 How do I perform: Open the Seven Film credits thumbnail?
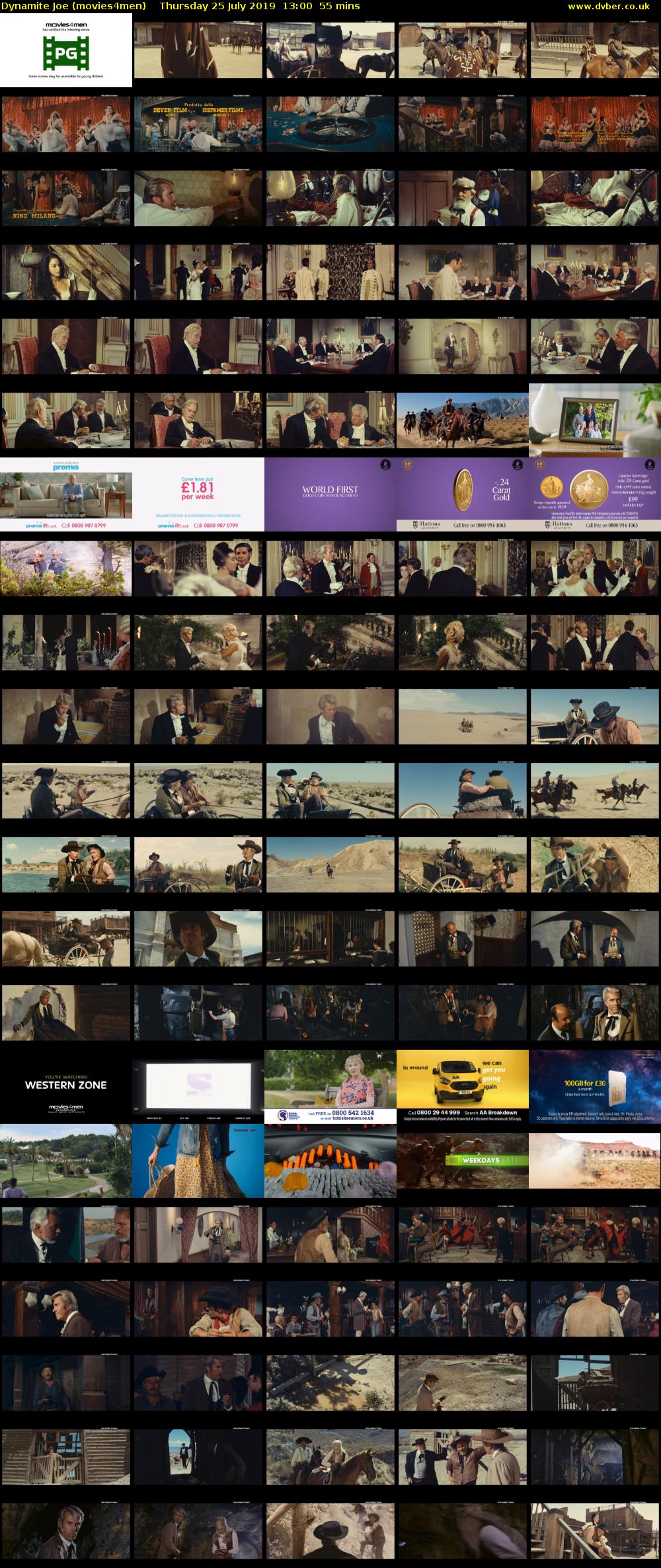pyautogui.click(x=198, y=124)
